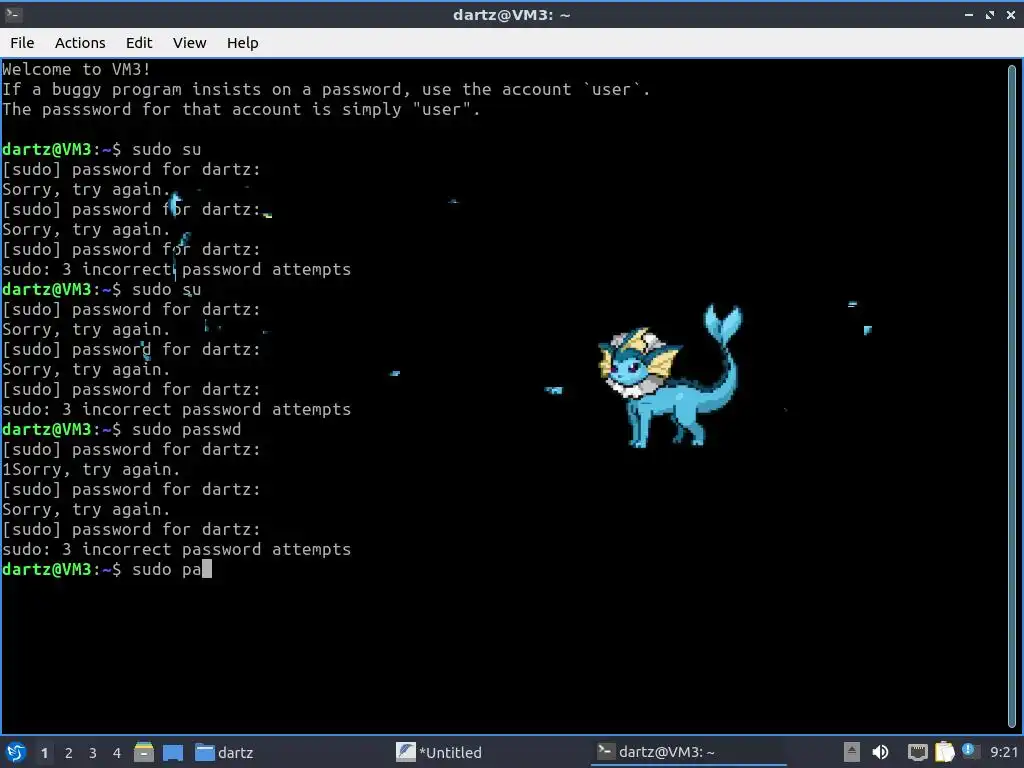Image resolution: width=1024 pixels, height=768 pixels.
Task: Click the current 'sudo pa' command line
Action: 107,569
